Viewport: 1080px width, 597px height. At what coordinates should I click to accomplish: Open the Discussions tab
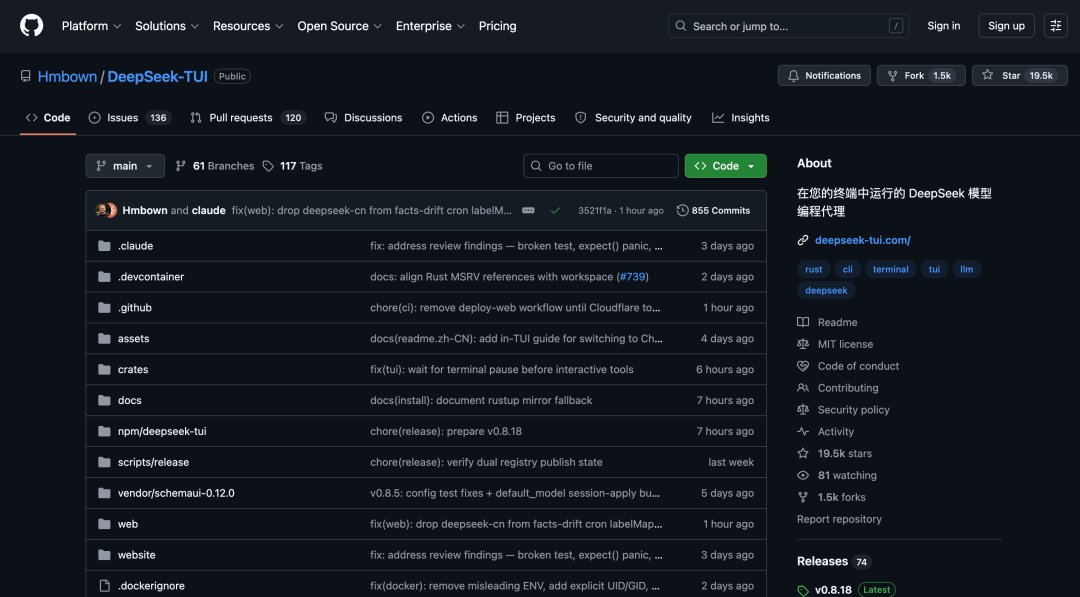coord(364,118)
